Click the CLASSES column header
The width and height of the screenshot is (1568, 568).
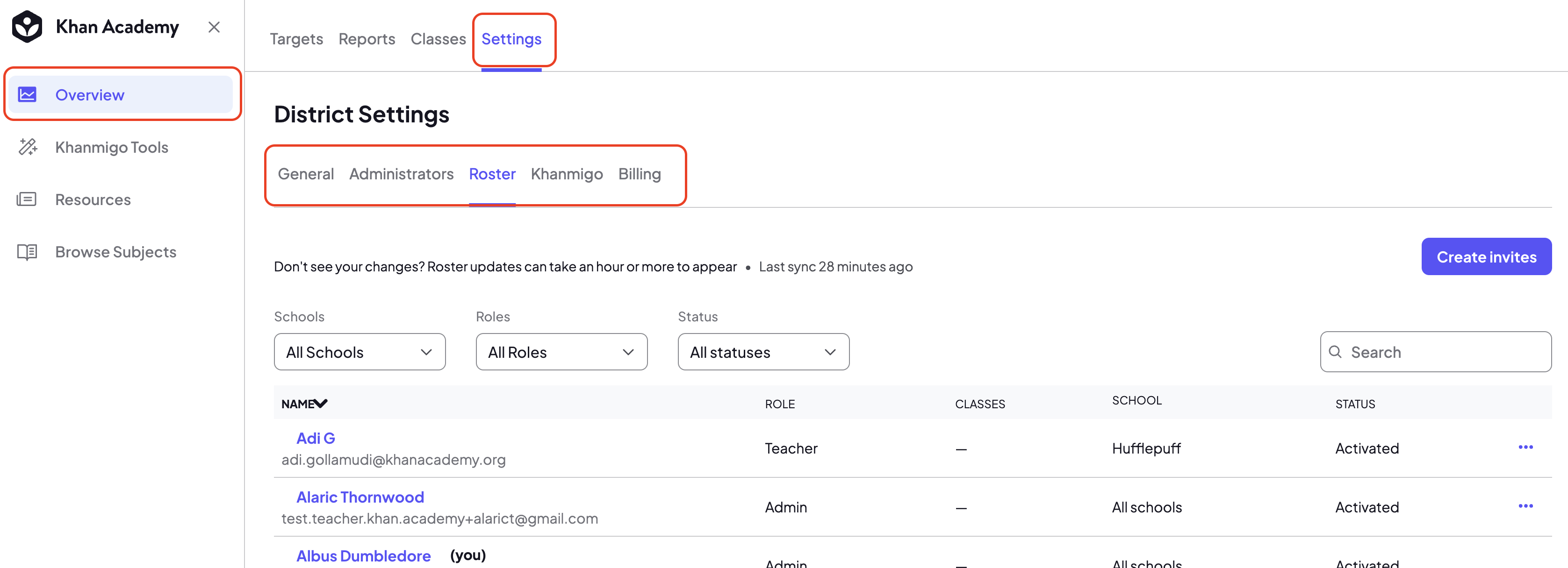point(980,404)
